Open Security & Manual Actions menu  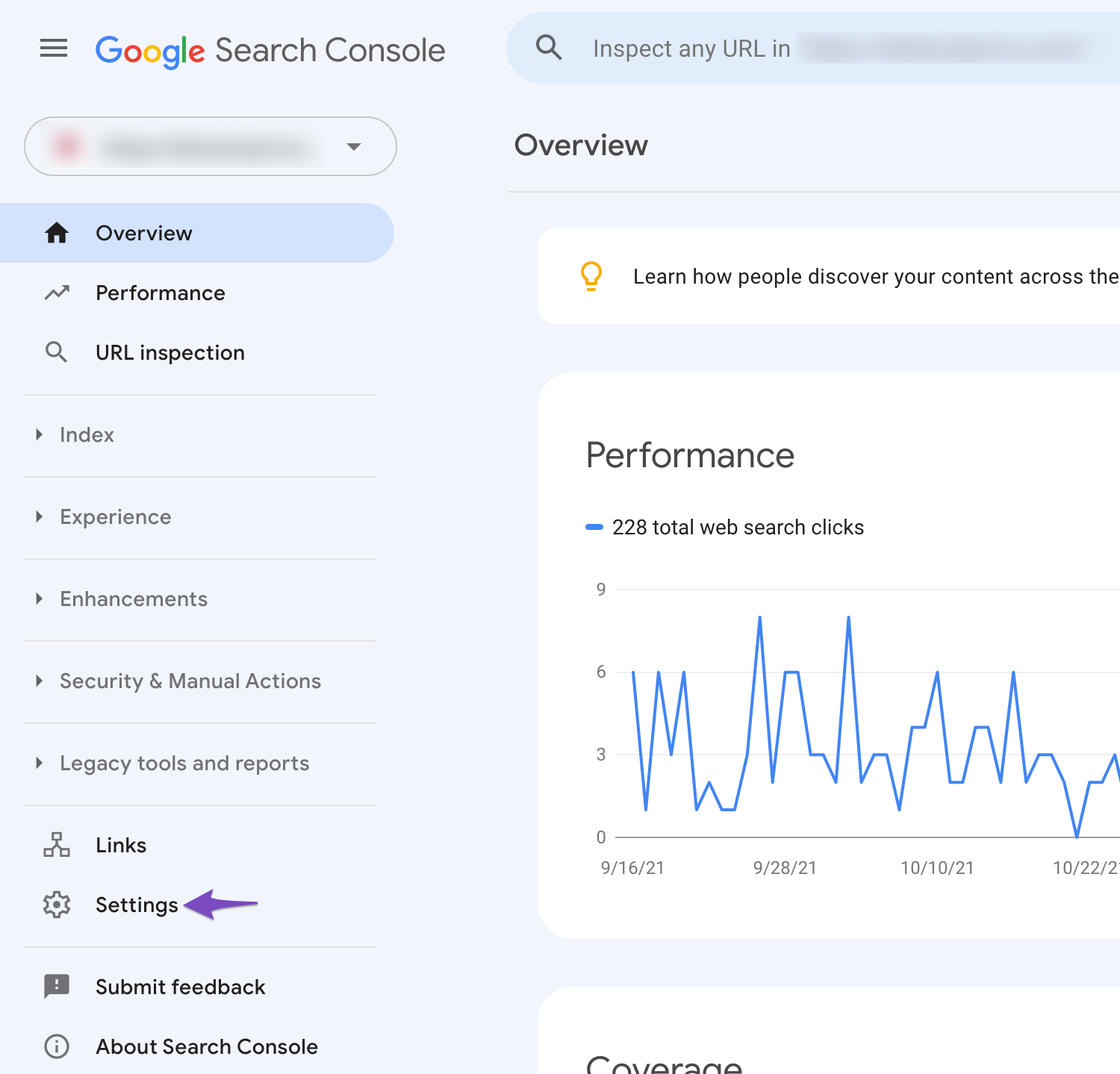tap(190, 681)
